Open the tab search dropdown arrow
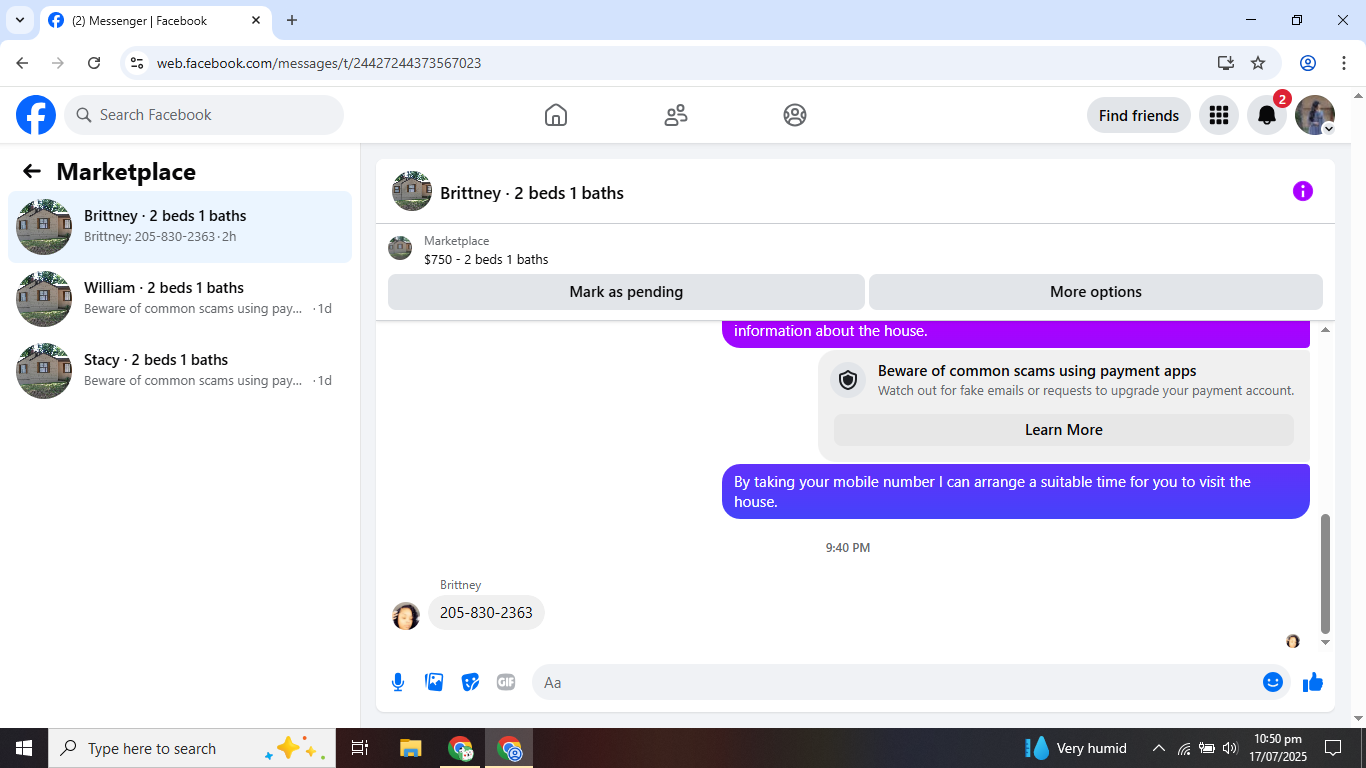Screen dimensions: 1366x768 19,20
